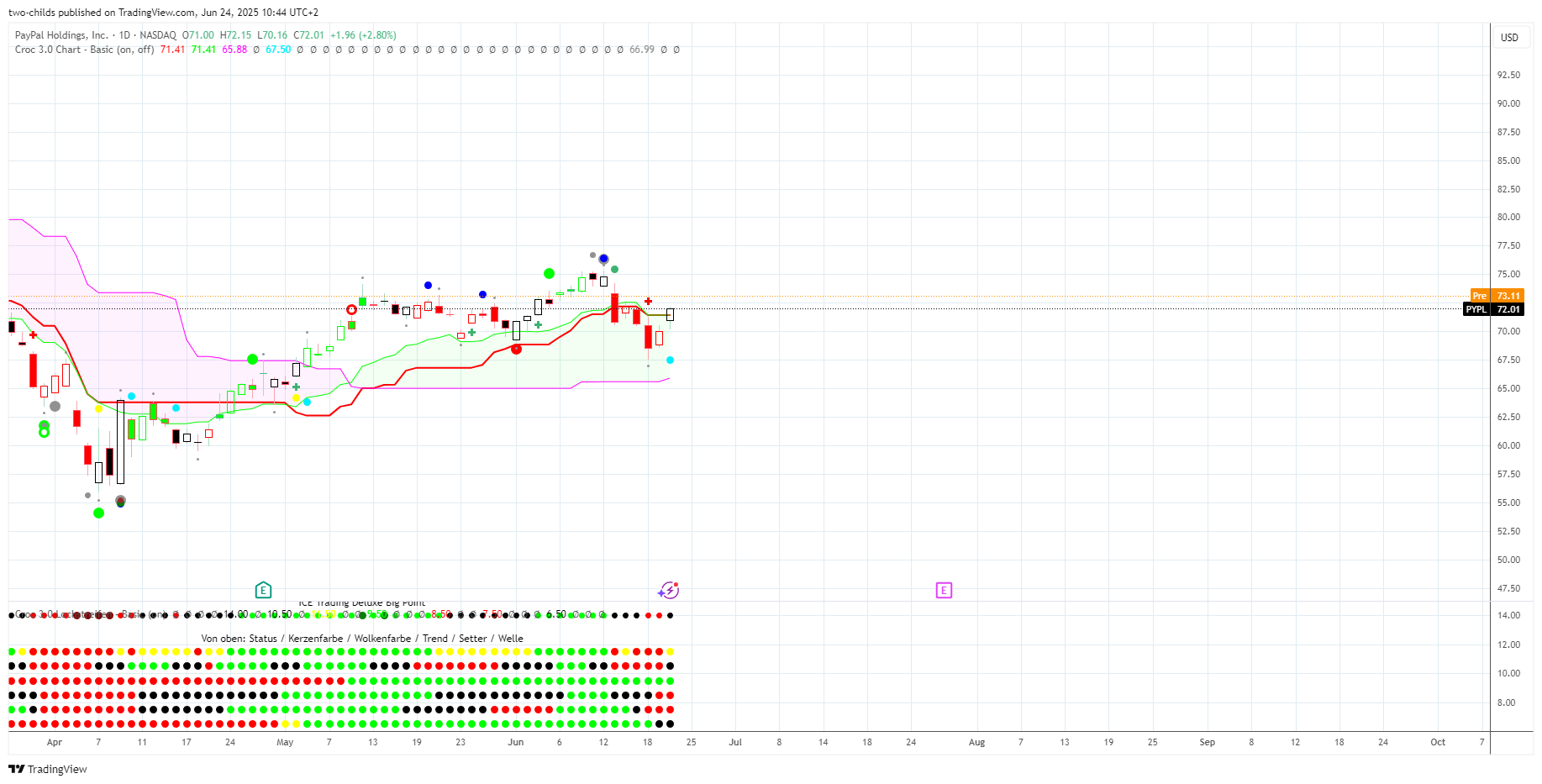Image resolution: width=1542 pixels, height=784 pixels.
Task: Click the orange Pre 73.11 price label
Action: (x=1497, y=296)
